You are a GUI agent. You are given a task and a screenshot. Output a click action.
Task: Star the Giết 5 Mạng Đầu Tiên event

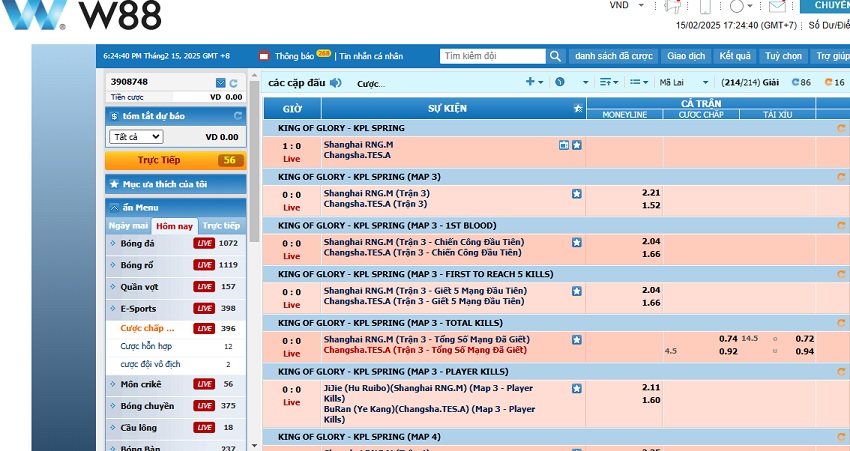(577, 291)
